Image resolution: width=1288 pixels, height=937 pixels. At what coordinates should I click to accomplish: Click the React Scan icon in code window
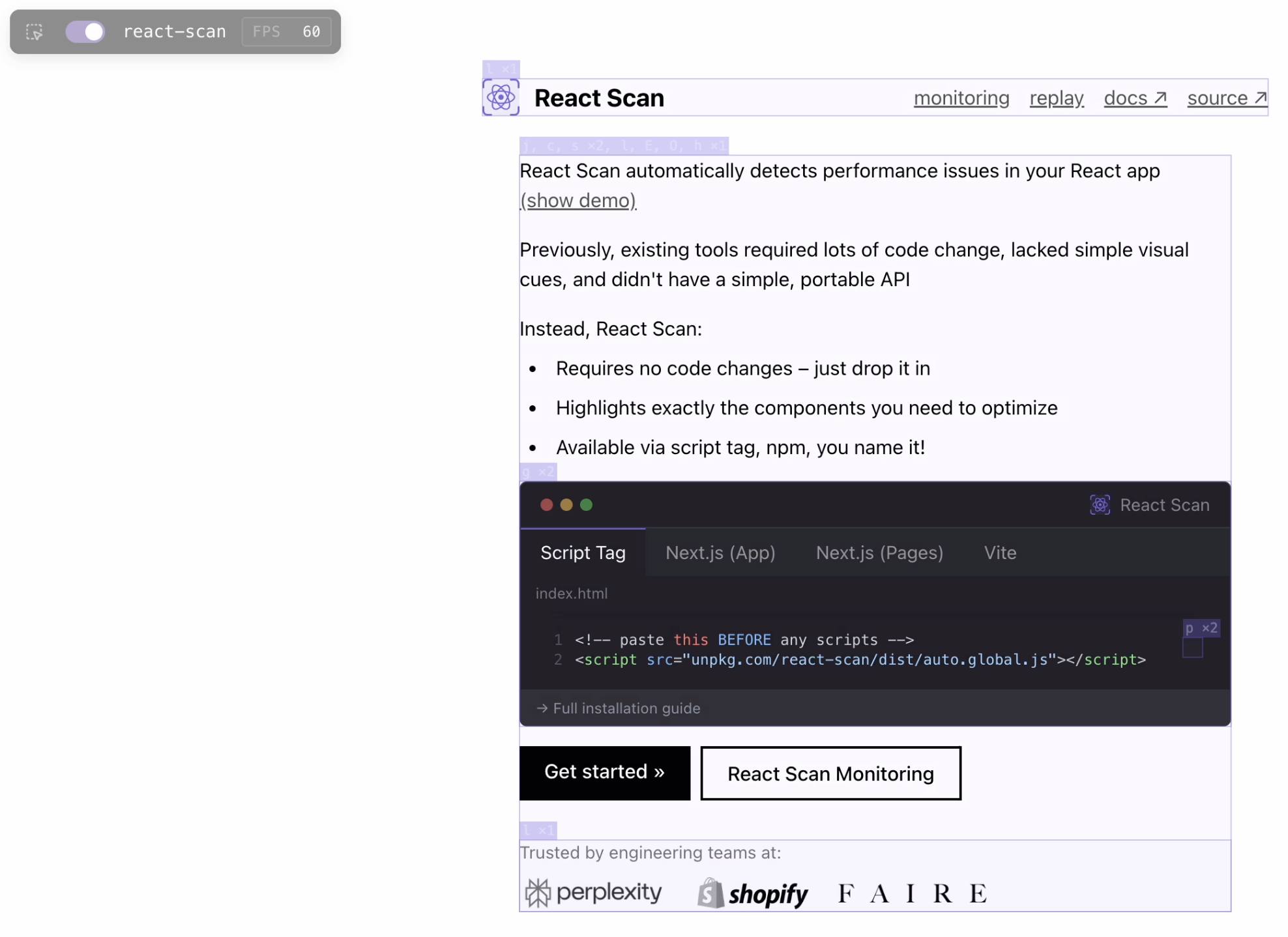point(1100,504)
